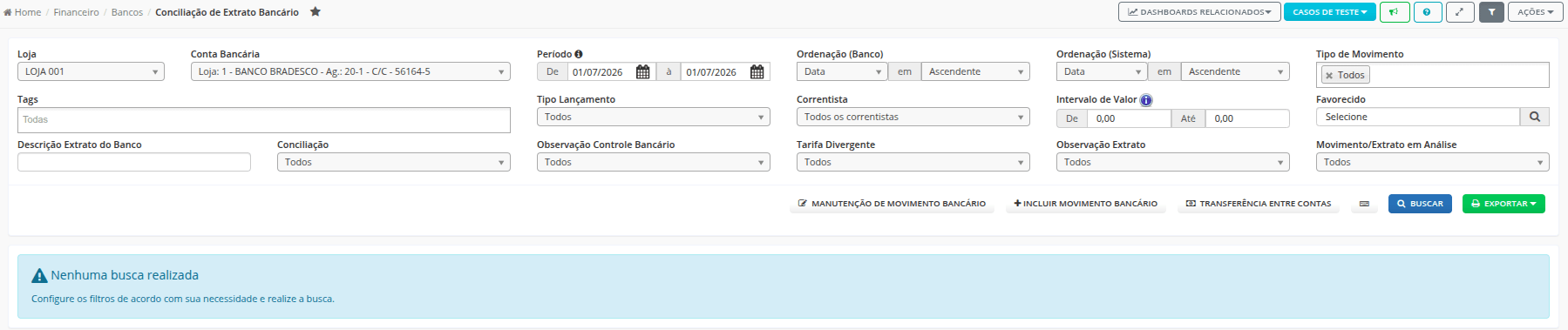The width and height of the screenshot is (1568, 330).
Task: Open Ordenação (Sistema) Data dropdown
Action: pos(1102,71)
